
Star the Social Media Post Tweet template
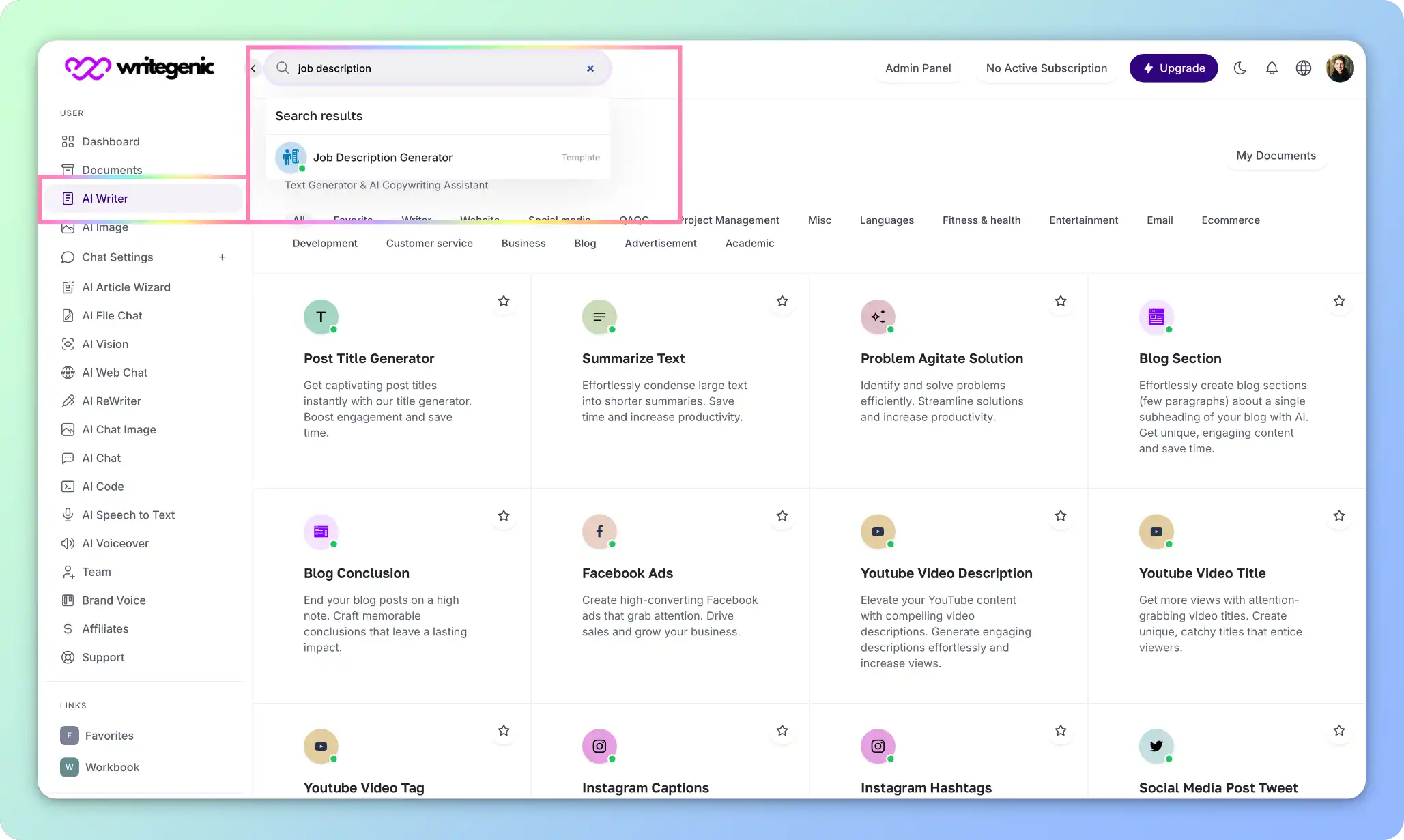point(1339,731)
